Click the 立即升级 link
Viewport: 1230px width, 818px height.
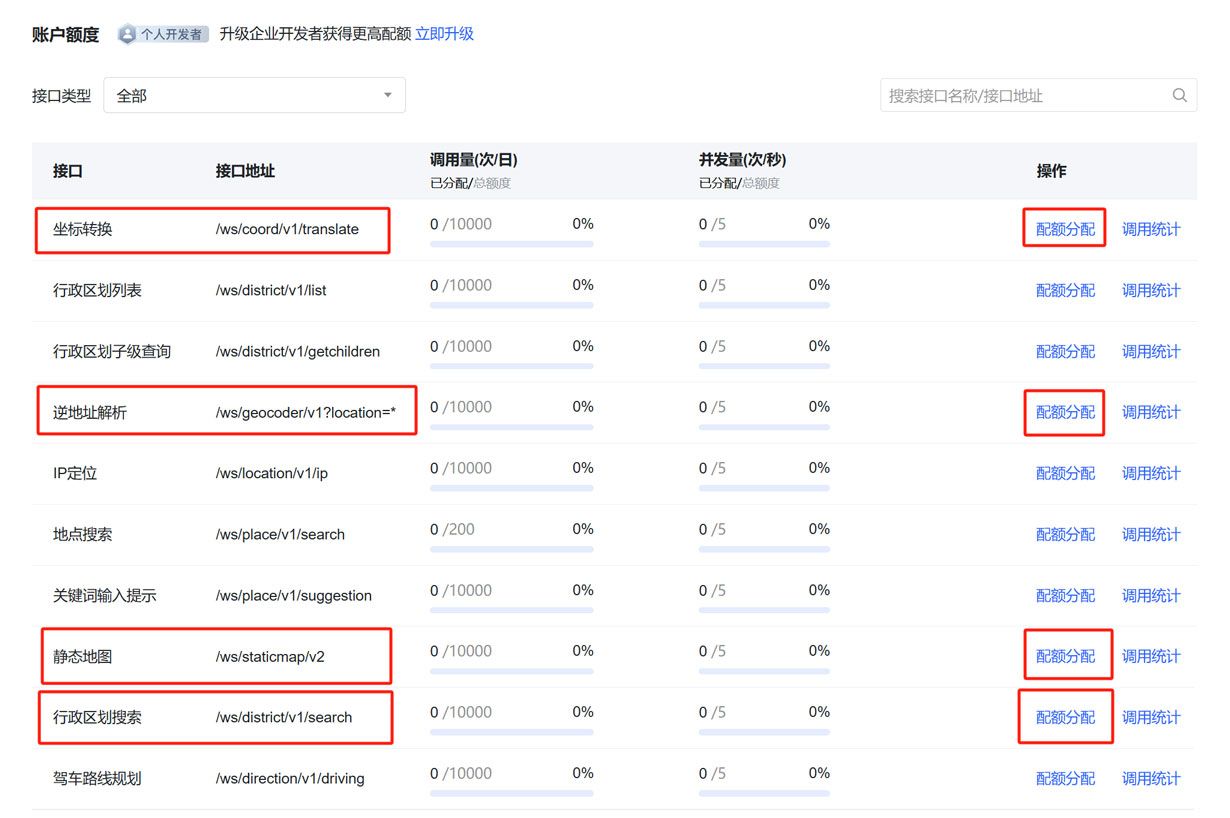(x=445, y=34)
